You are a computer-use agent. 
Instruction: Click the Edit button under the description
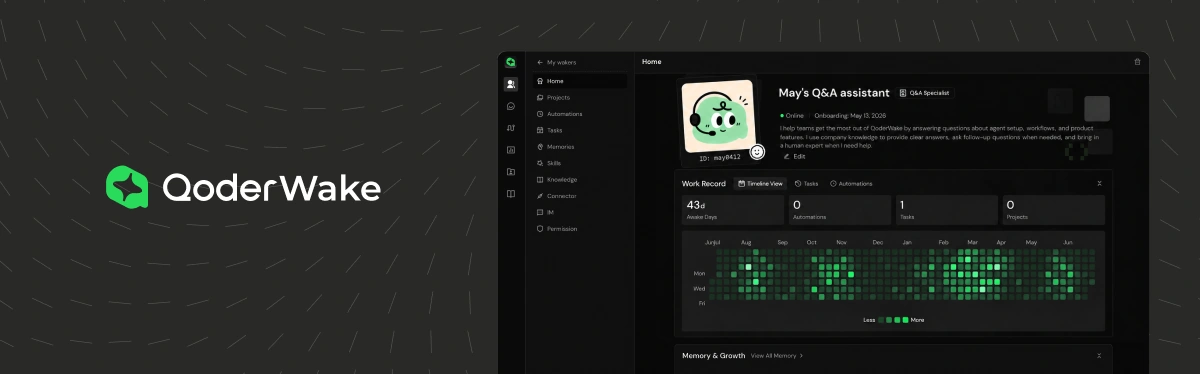pos(795,156)
